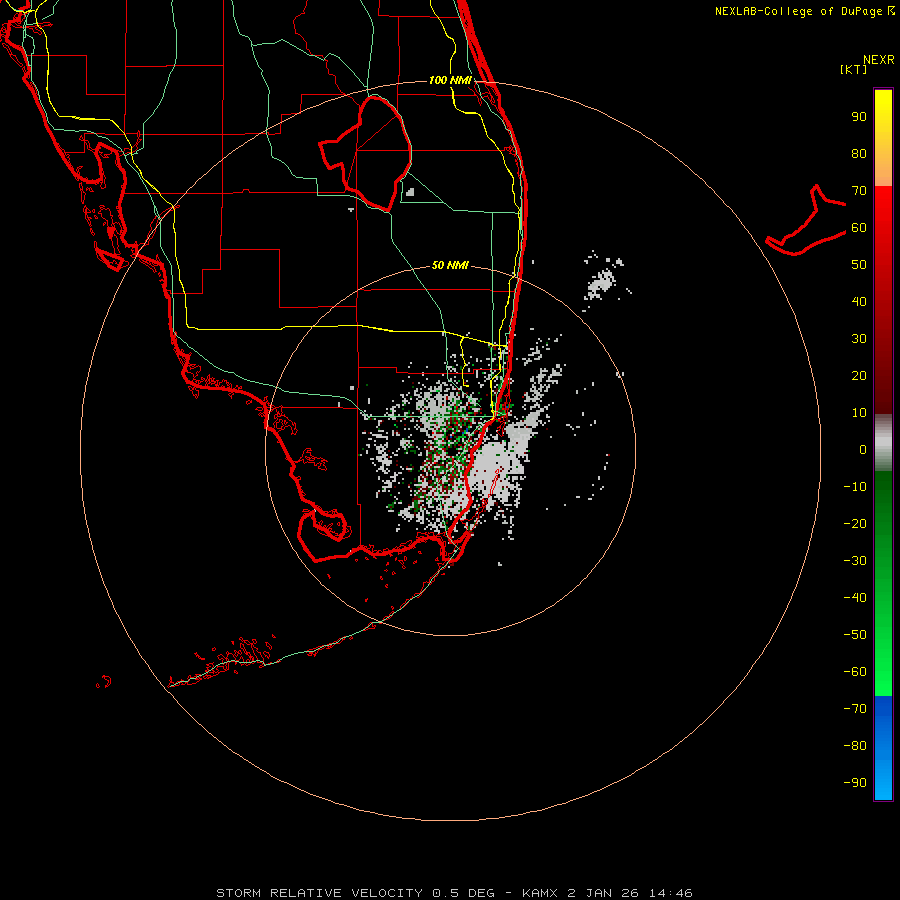
Task: Click the -80 value on the velocity scale
Action: (x=855, y=746)
